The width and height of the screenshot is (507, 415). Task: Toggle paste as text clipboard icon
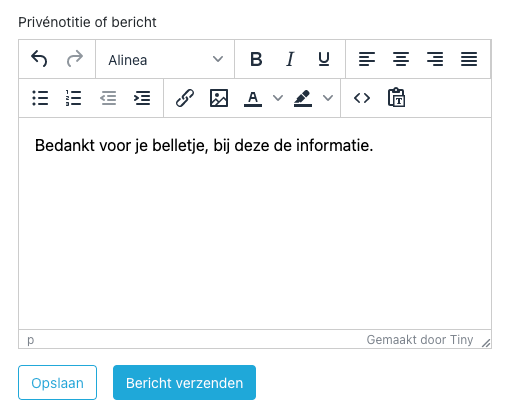click(396, 98)
